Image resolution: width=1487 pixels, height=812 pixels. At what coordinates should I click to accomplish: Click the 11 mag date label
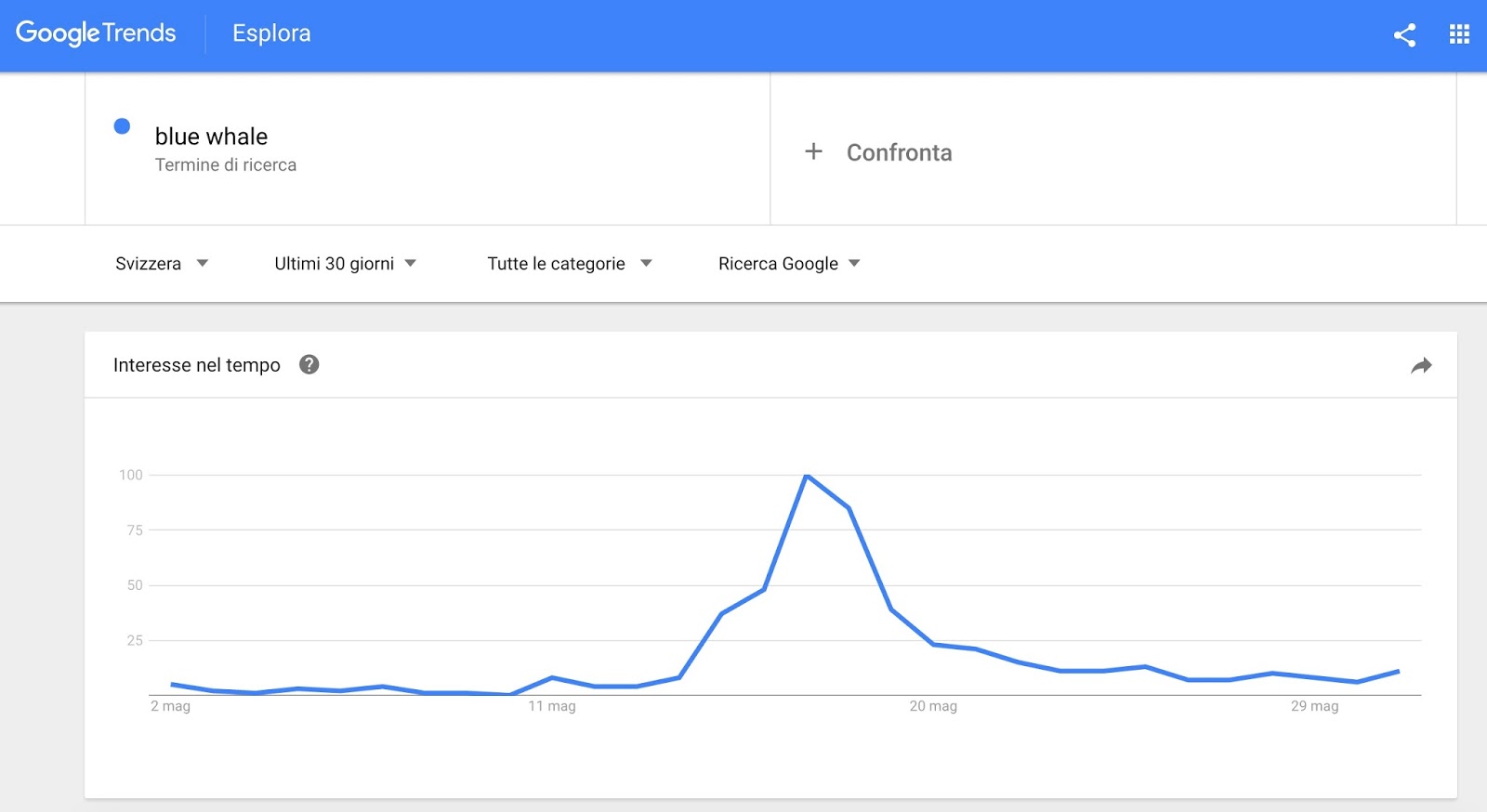click(552, 706)
